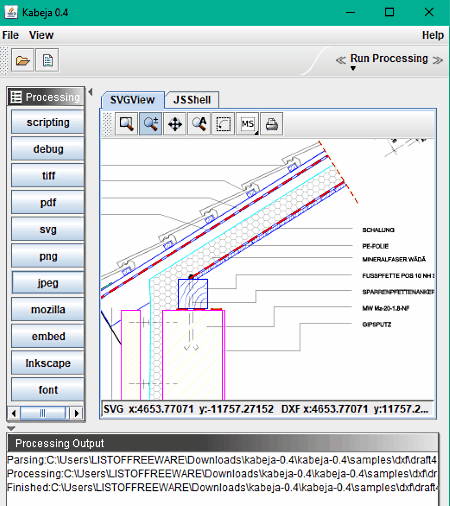
Task: Click the Processing panel list icon
Action: point(16,97)
